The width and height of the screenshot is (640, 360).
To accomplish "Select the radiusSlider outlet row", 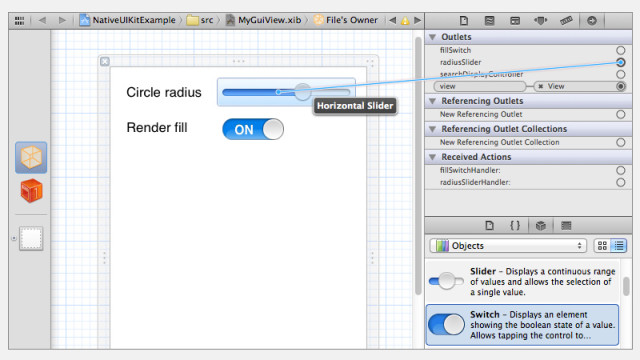I will pos(528,62).
